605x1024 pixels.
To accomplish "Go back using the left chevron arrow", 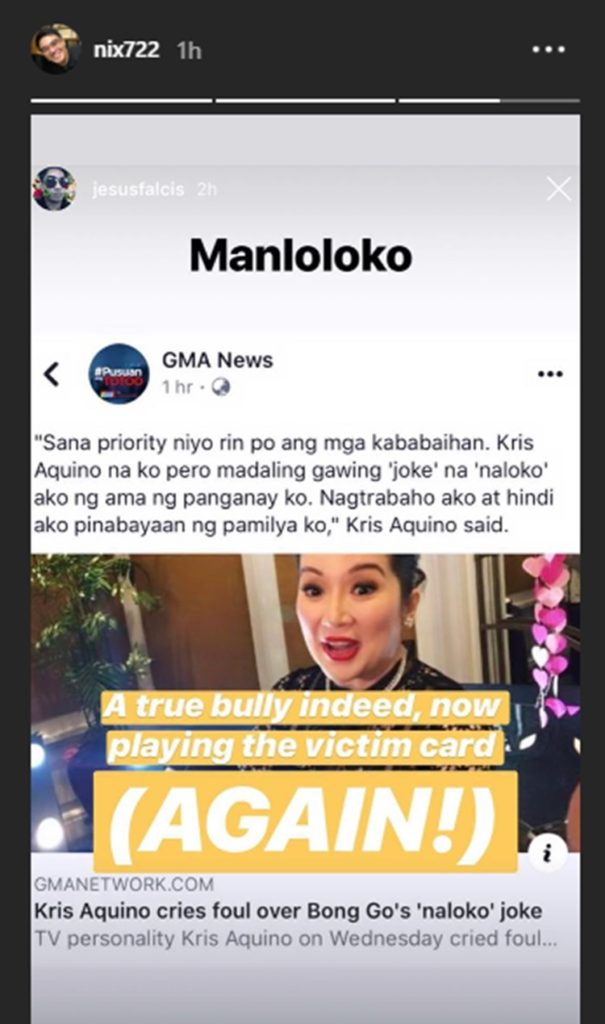I will click(52, 374).
